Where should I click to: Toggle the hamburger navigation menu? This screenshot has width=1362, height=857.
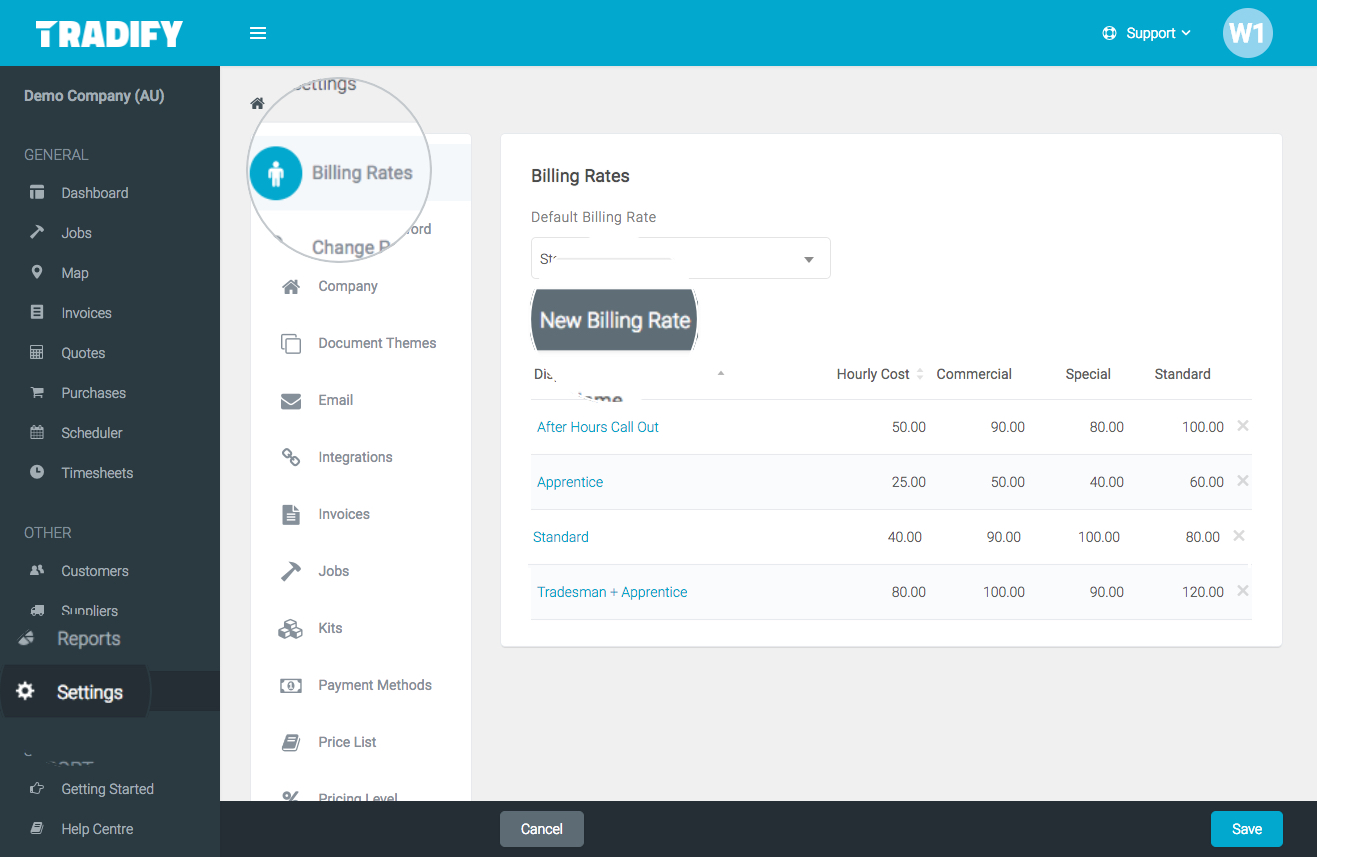coord(258,32)
